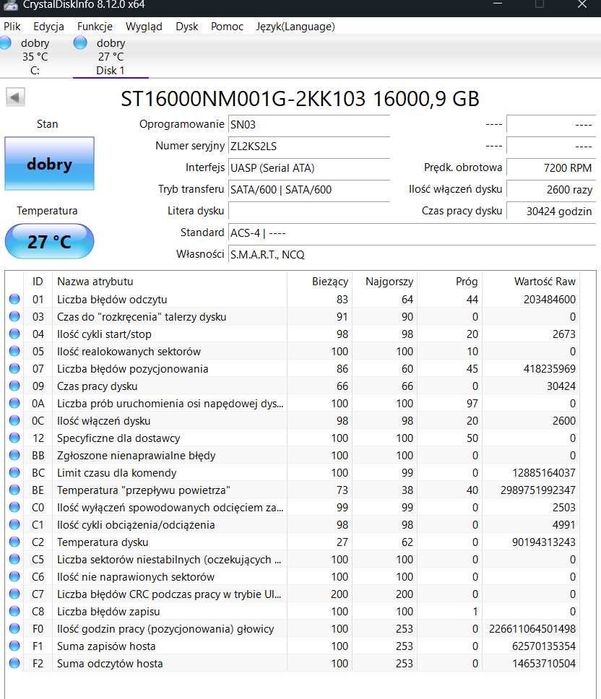Click the status icon for attribute 07
The image size is (601, 699).
coord(15,368)
